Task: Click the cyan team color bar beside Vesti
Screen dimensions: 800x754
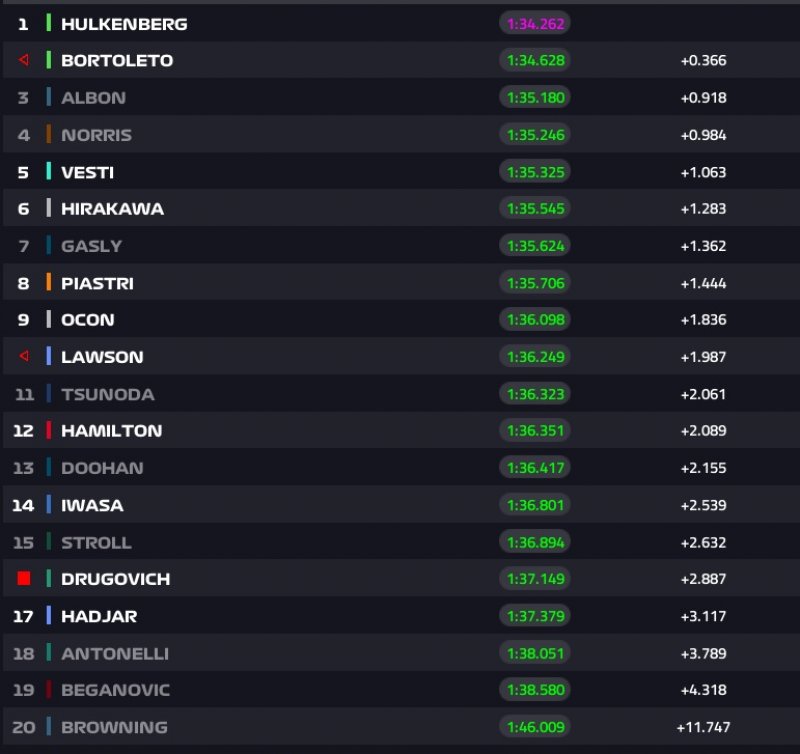Action: tap(48, 172)
